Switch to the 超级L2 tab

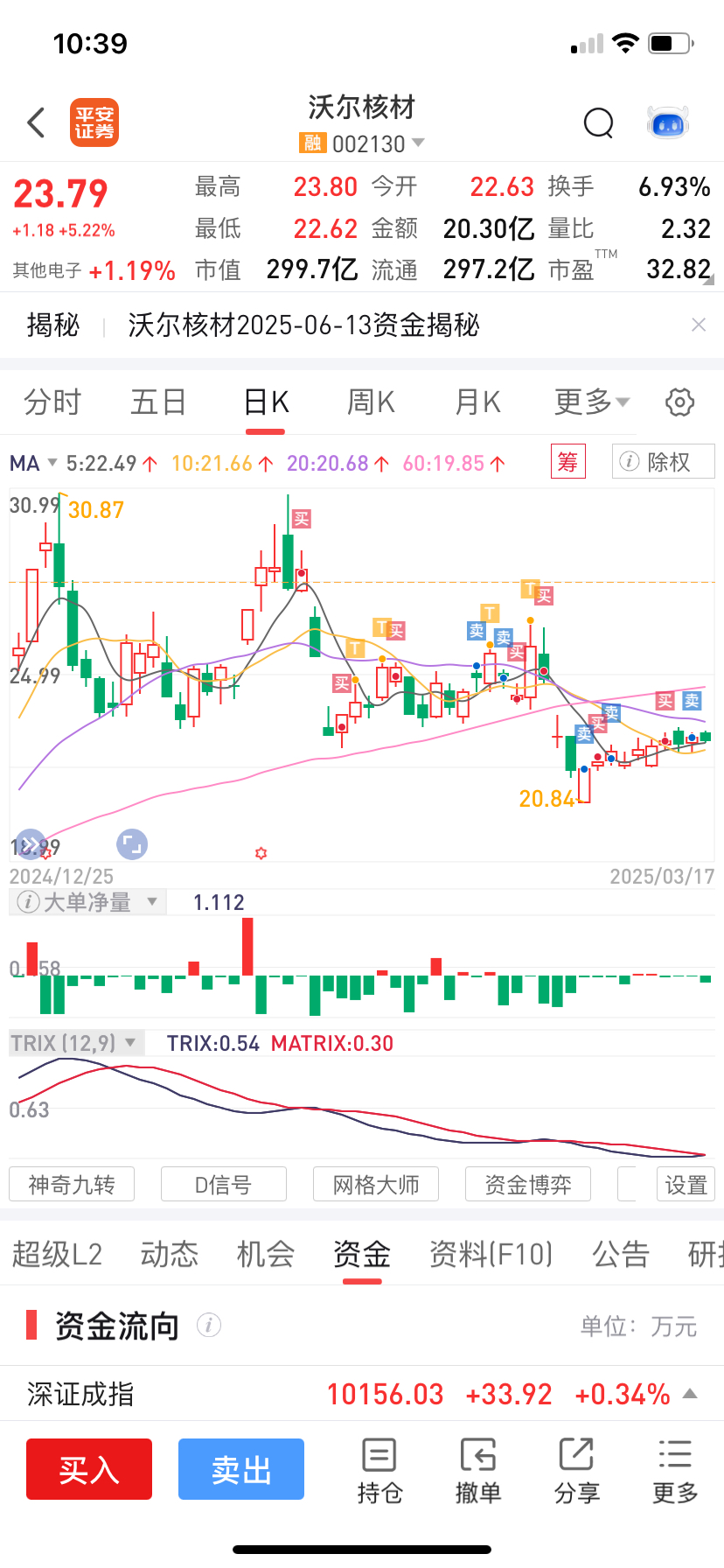coord(57,1255)
